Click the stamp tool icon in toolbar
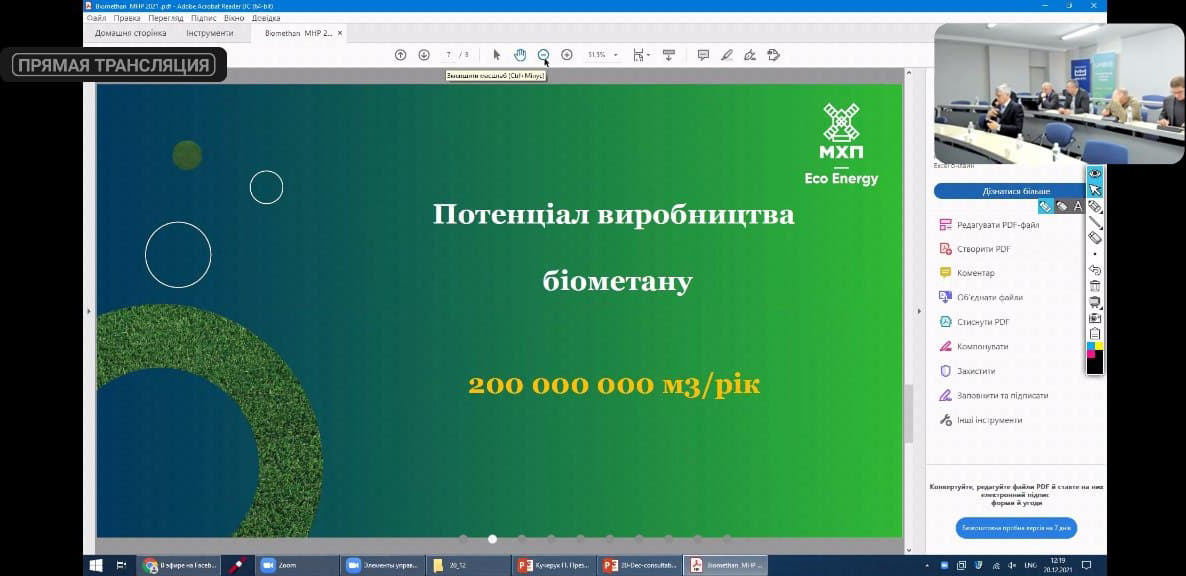Screen dimensions: 1186x576 pos(773,54)
